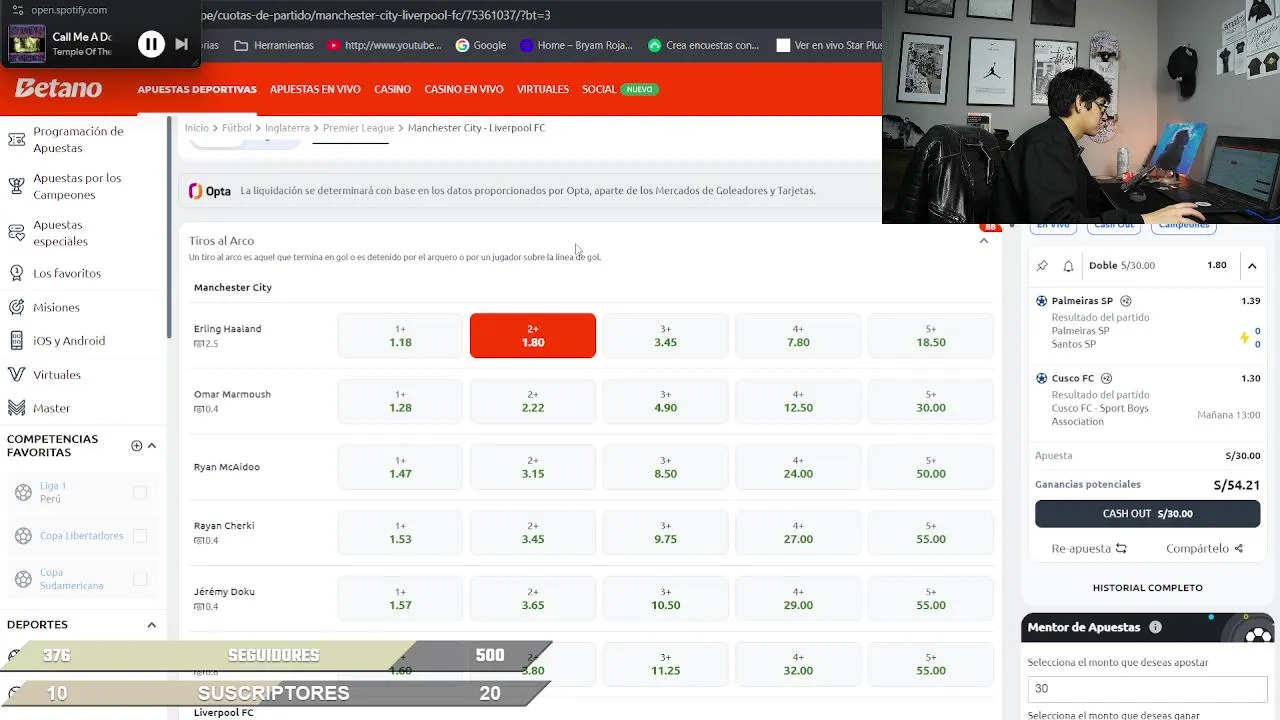Open Programación de Apuestas sidebar icon
Image resolution: width=1280 pixels, height=720 pixels.
click(16, 139)
